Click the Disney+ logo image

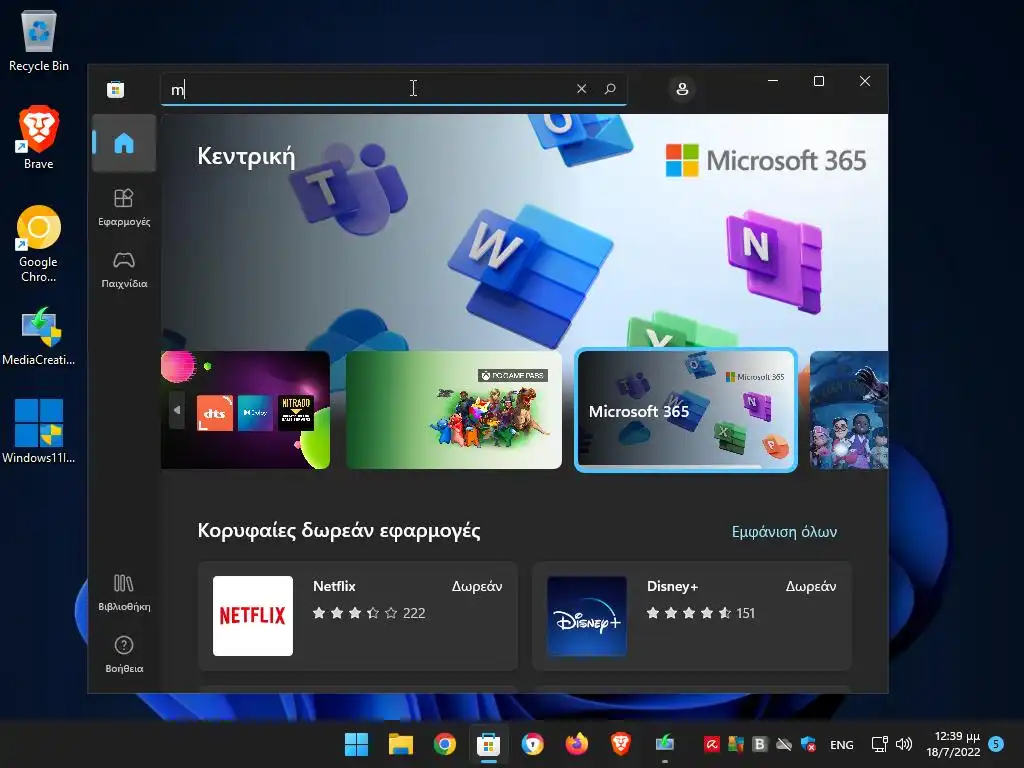click(x=587, y=616)
